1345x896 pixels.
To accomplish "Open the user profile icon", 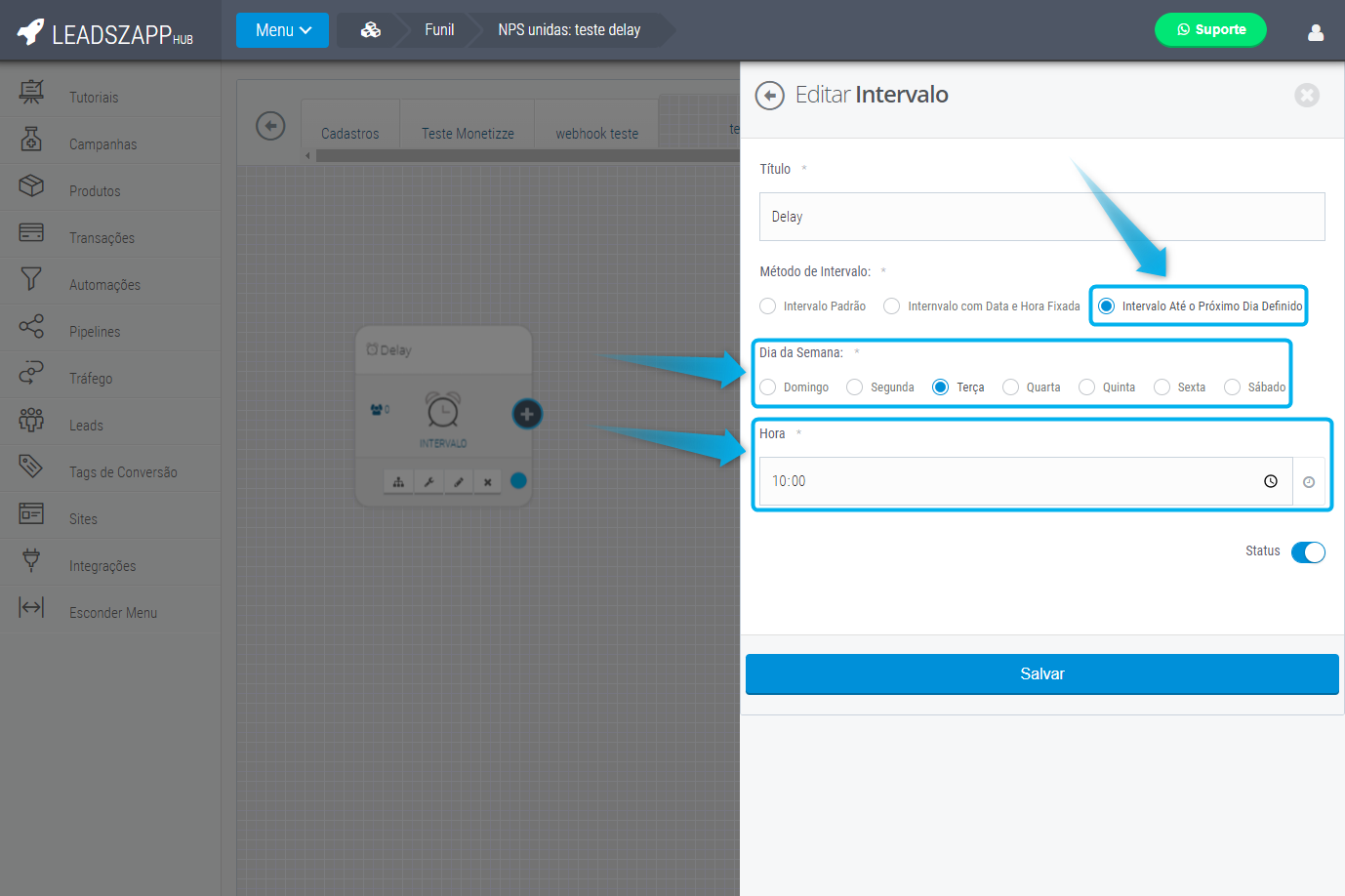I will point(1315,32).
